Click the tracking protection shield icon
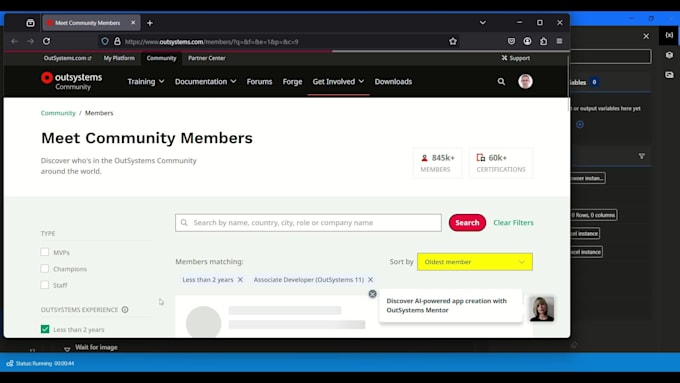Screen dimensions: 680x383 [x=105, y=41]
